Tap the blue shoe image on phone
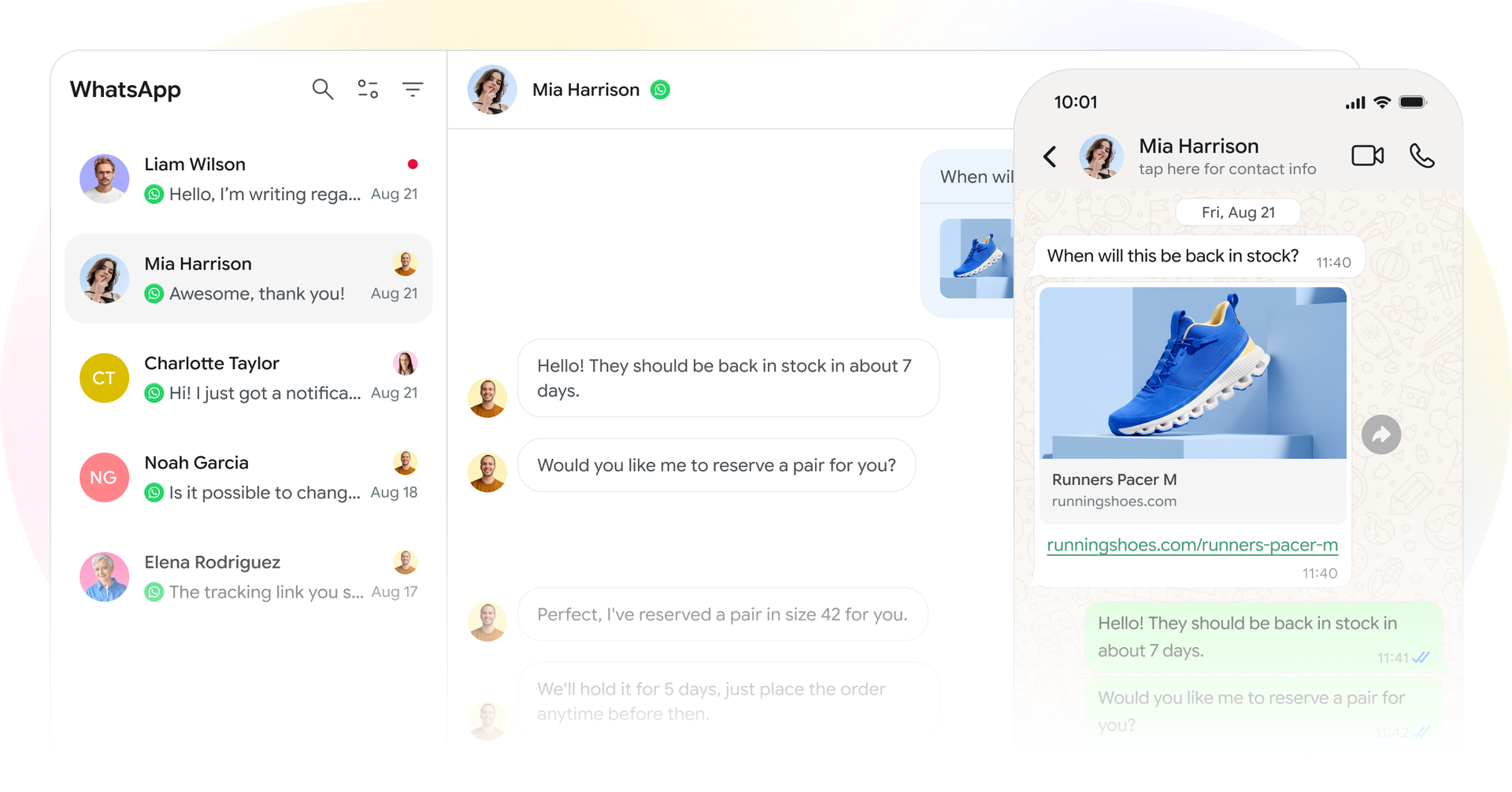This screenshot has height=792, width=1512. [1193, 373]
